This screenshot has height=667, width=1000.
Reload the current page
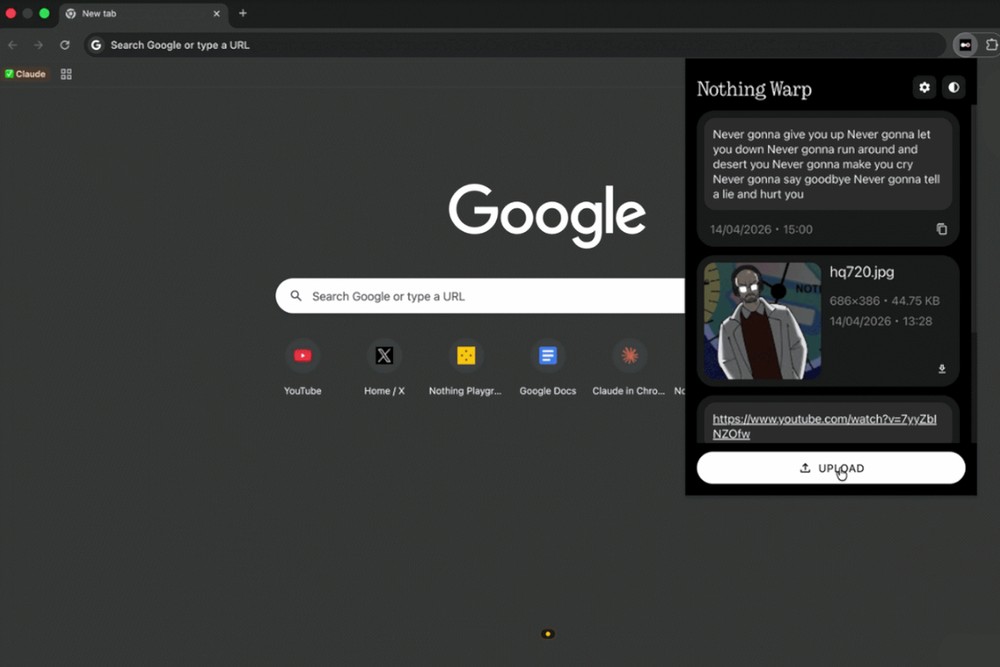65,45
